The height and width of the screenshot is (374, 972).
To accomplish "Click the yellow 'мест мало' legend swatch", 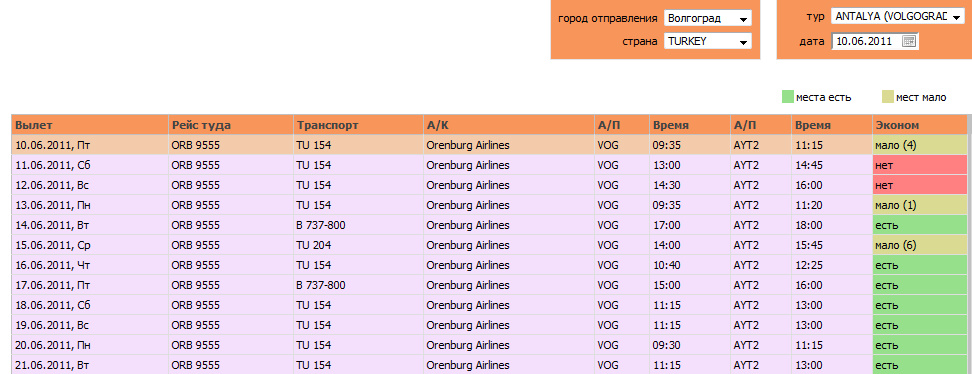I will coord(888,97).
